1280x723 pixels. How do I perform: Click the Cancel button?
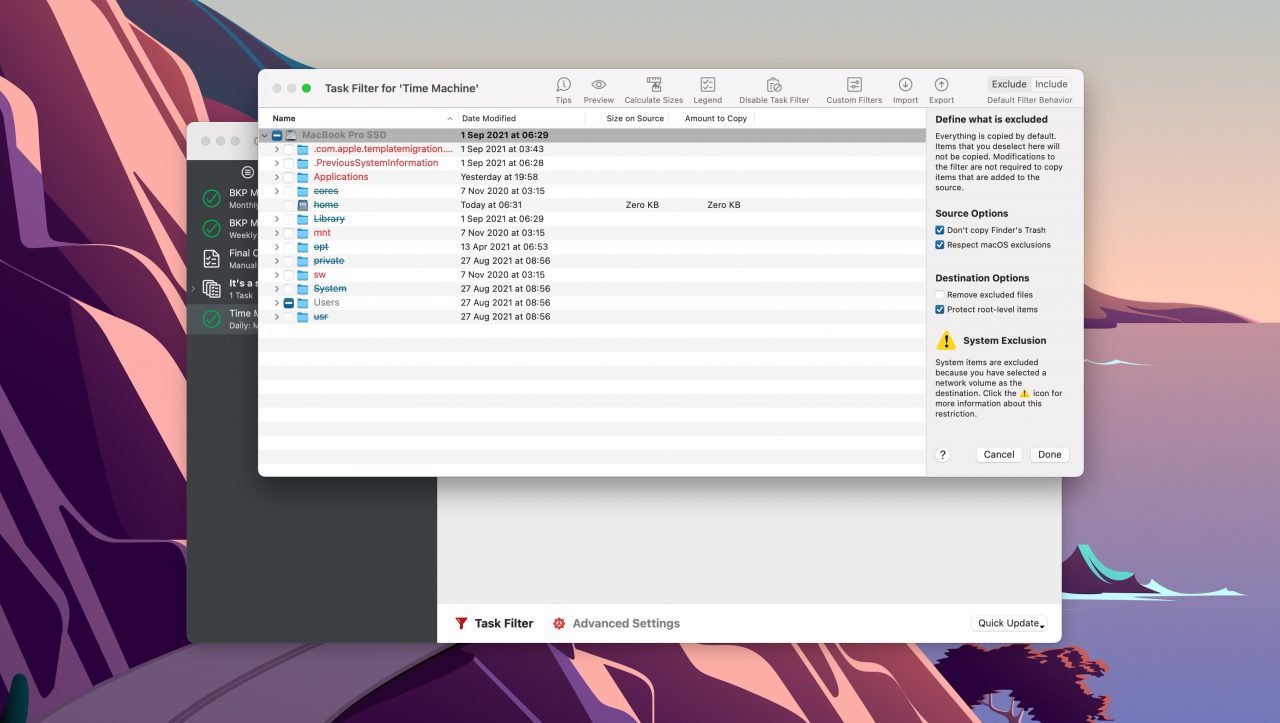coord(999,454)
